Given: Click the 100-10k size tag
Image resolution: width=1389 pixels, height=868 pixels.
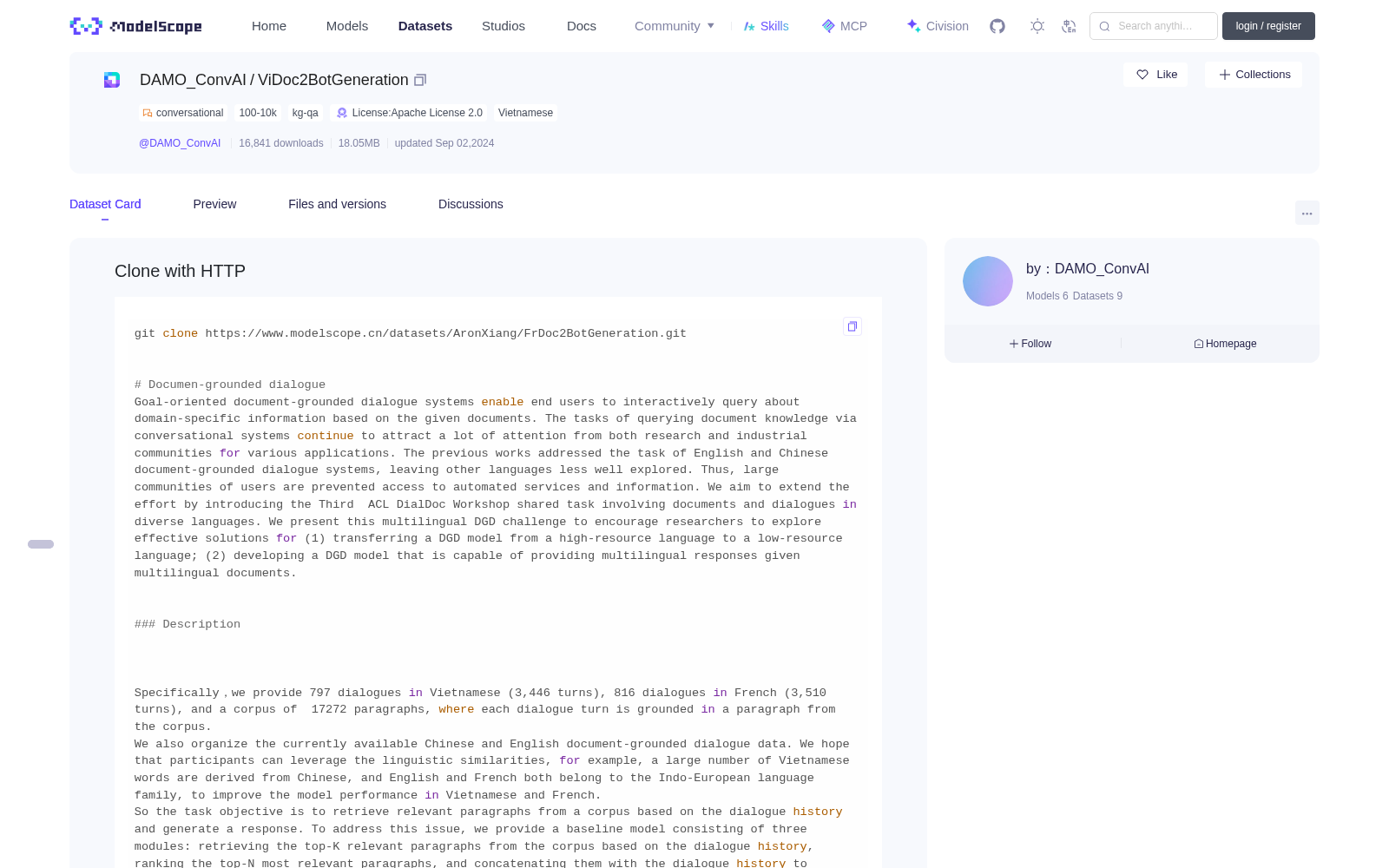Looking at the screenshot, I should 258,113.
